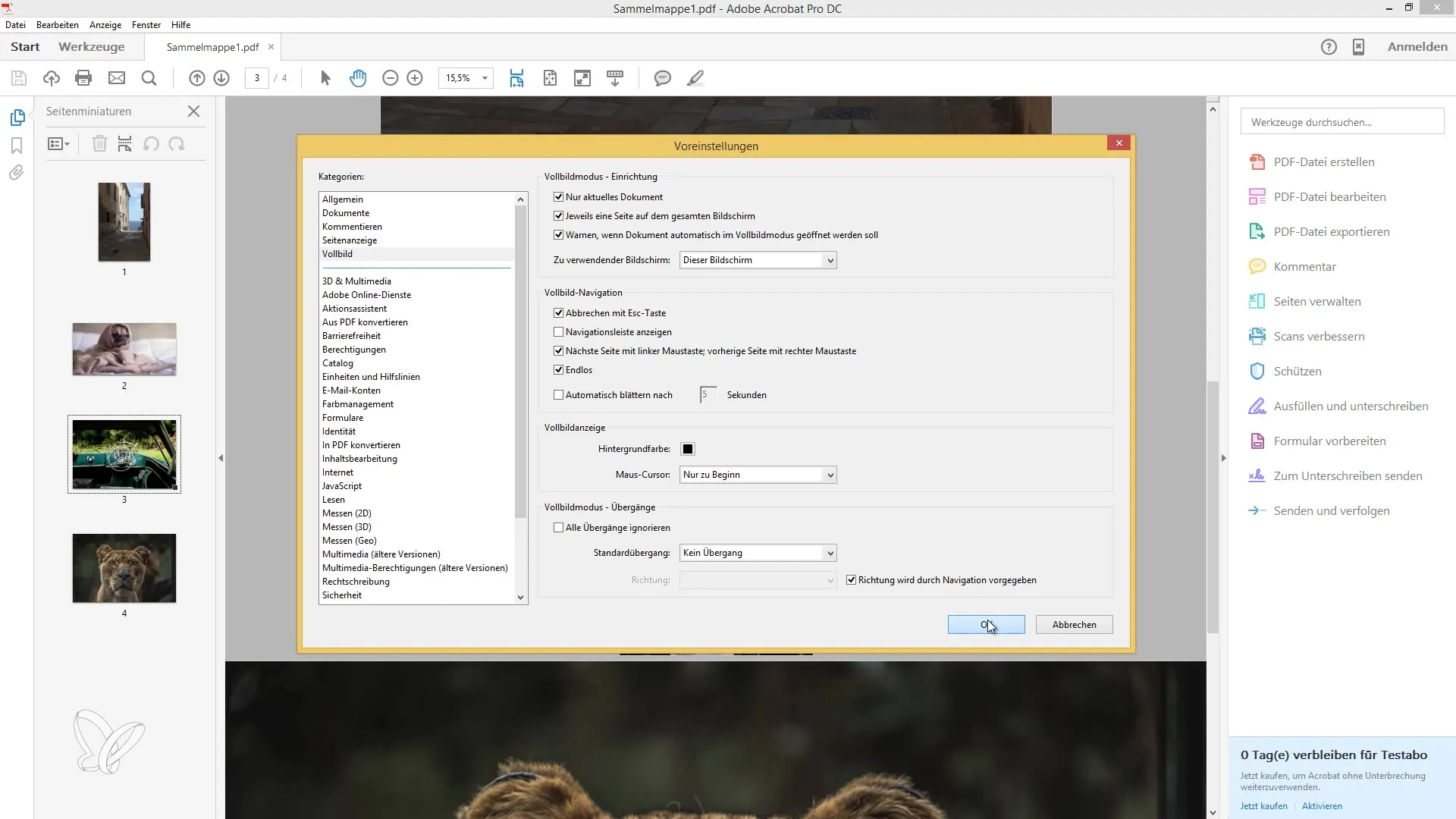Zoom out with the minus icon
The height and width of the screenshot is (819, 1456).
tap(391, 78)
